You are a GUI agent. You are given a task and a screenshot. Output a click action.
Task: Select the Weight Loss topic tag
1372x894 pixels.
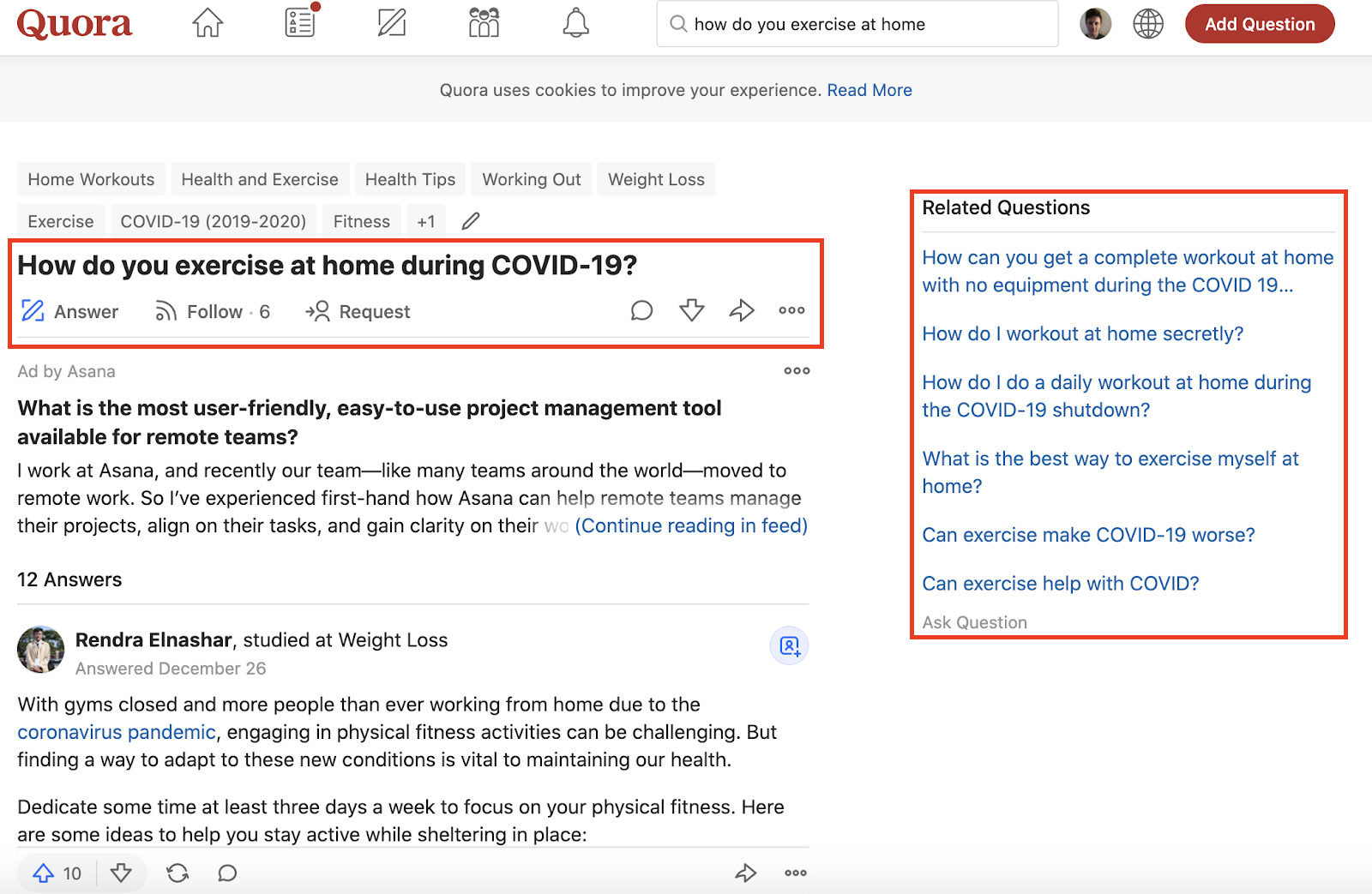point(656,179)
